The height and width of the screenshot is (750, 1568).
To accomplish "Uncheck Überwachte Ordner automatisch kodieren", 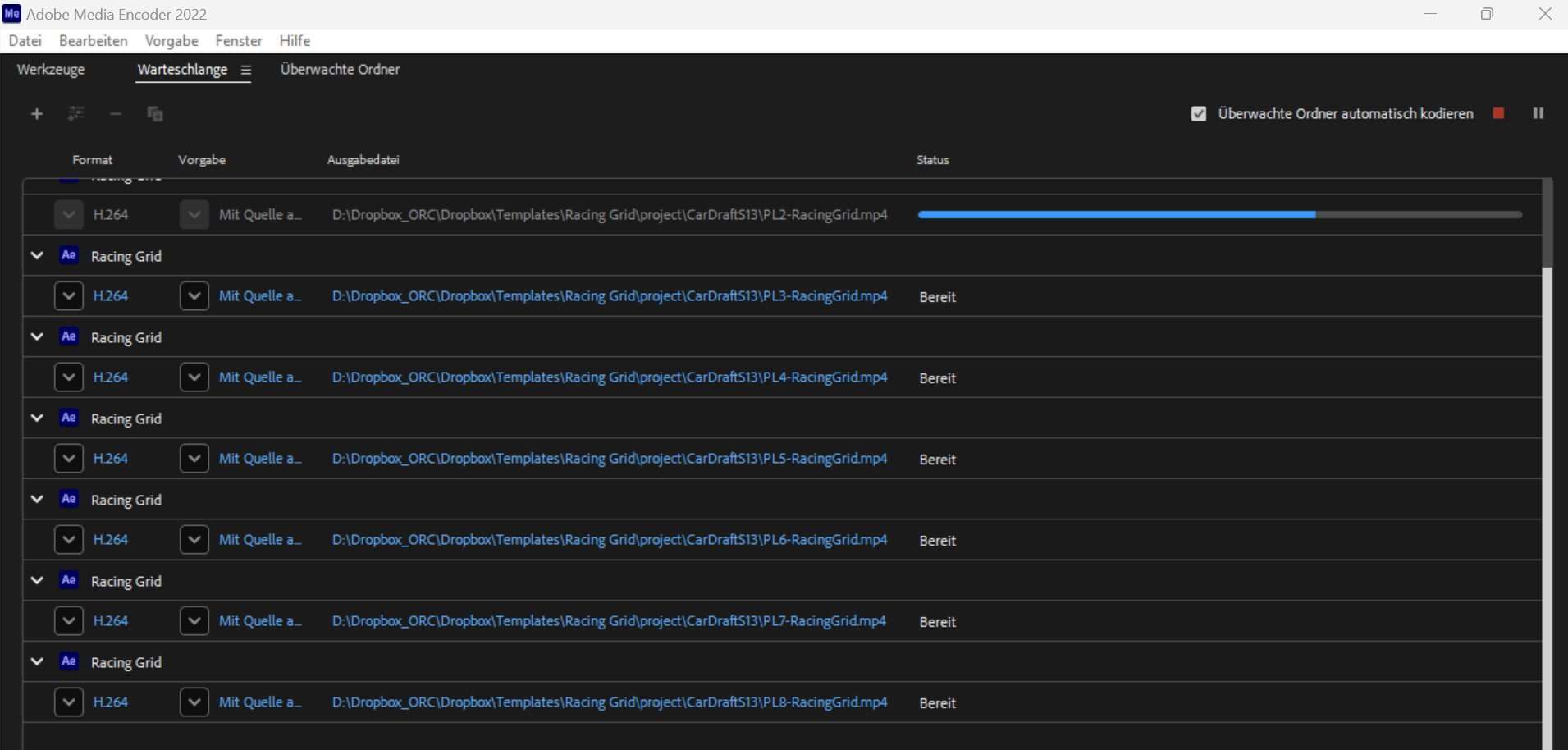I will pos(1199,114).
